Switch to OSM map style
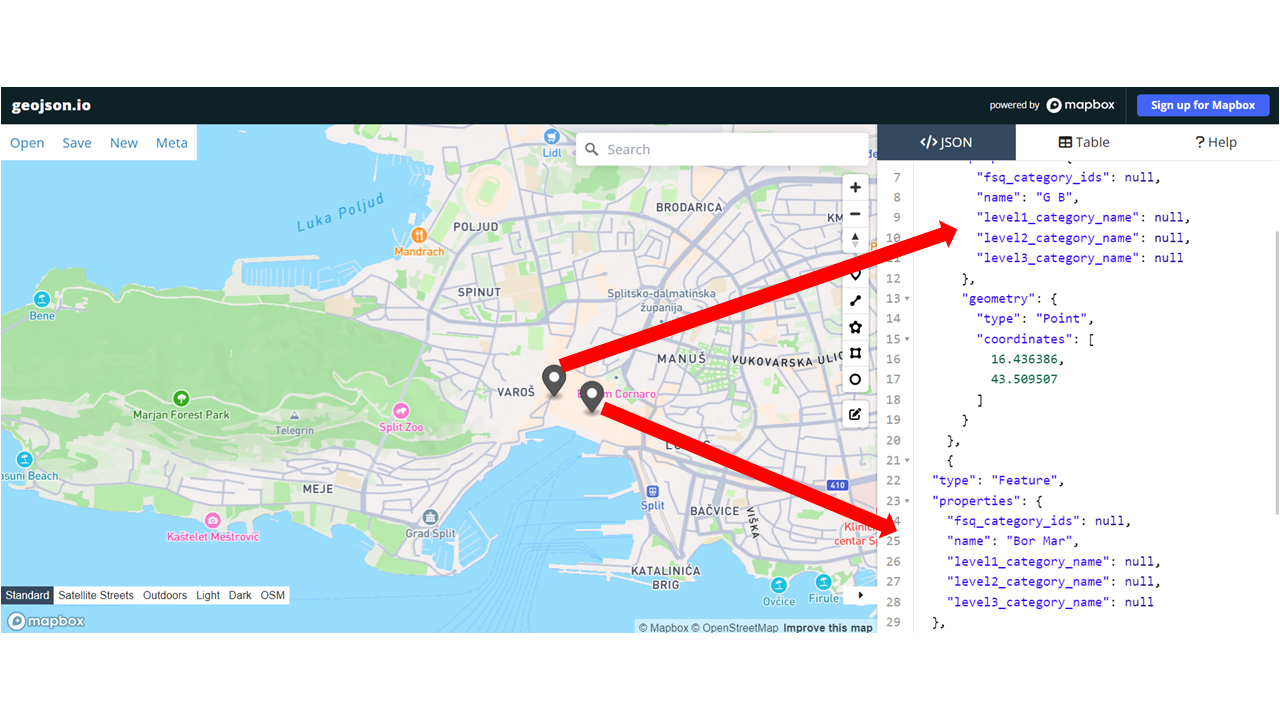The image size is (1280, 720). (273, 595)
